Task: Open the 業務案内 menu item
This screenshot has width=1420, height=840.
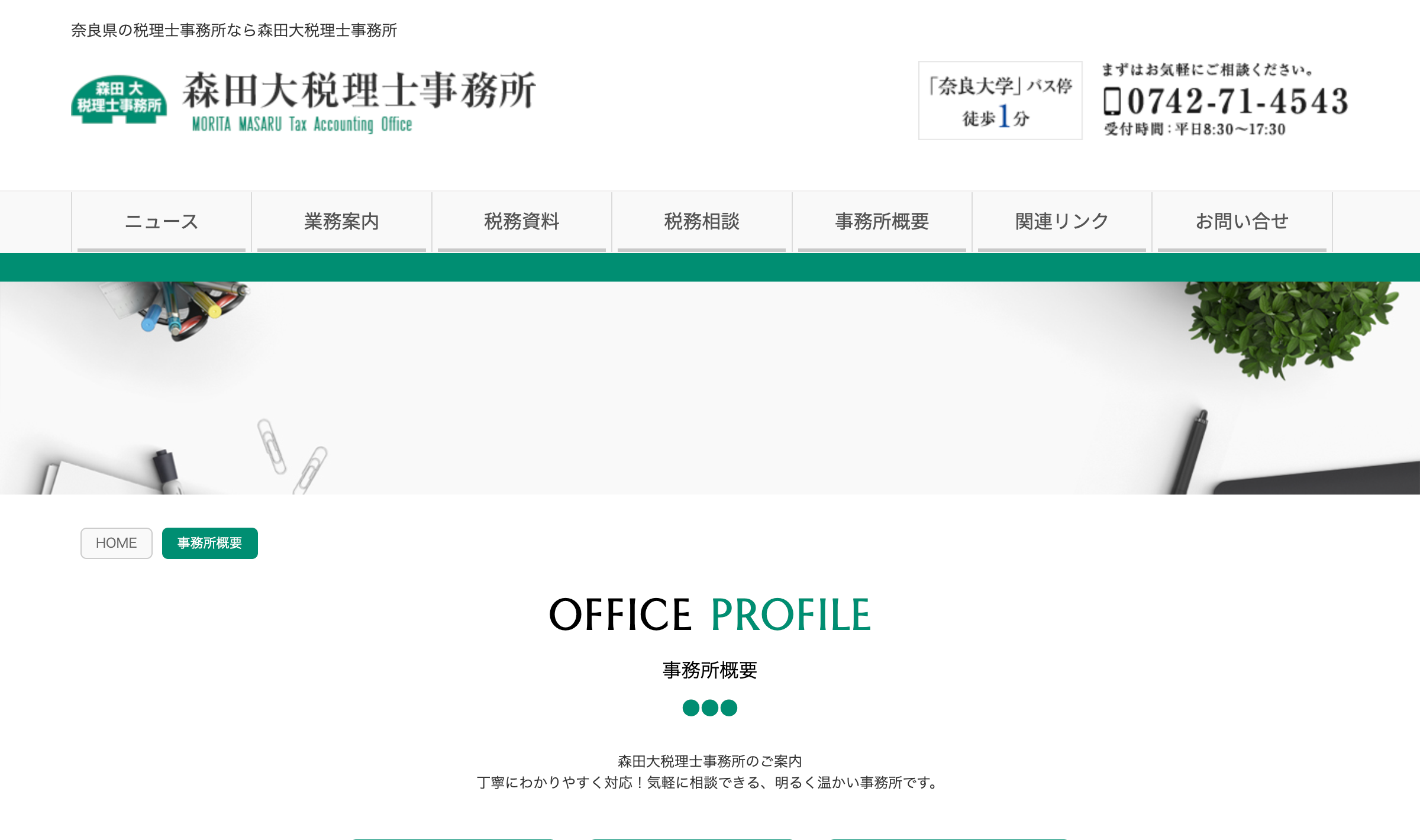Action: point(341,221)
